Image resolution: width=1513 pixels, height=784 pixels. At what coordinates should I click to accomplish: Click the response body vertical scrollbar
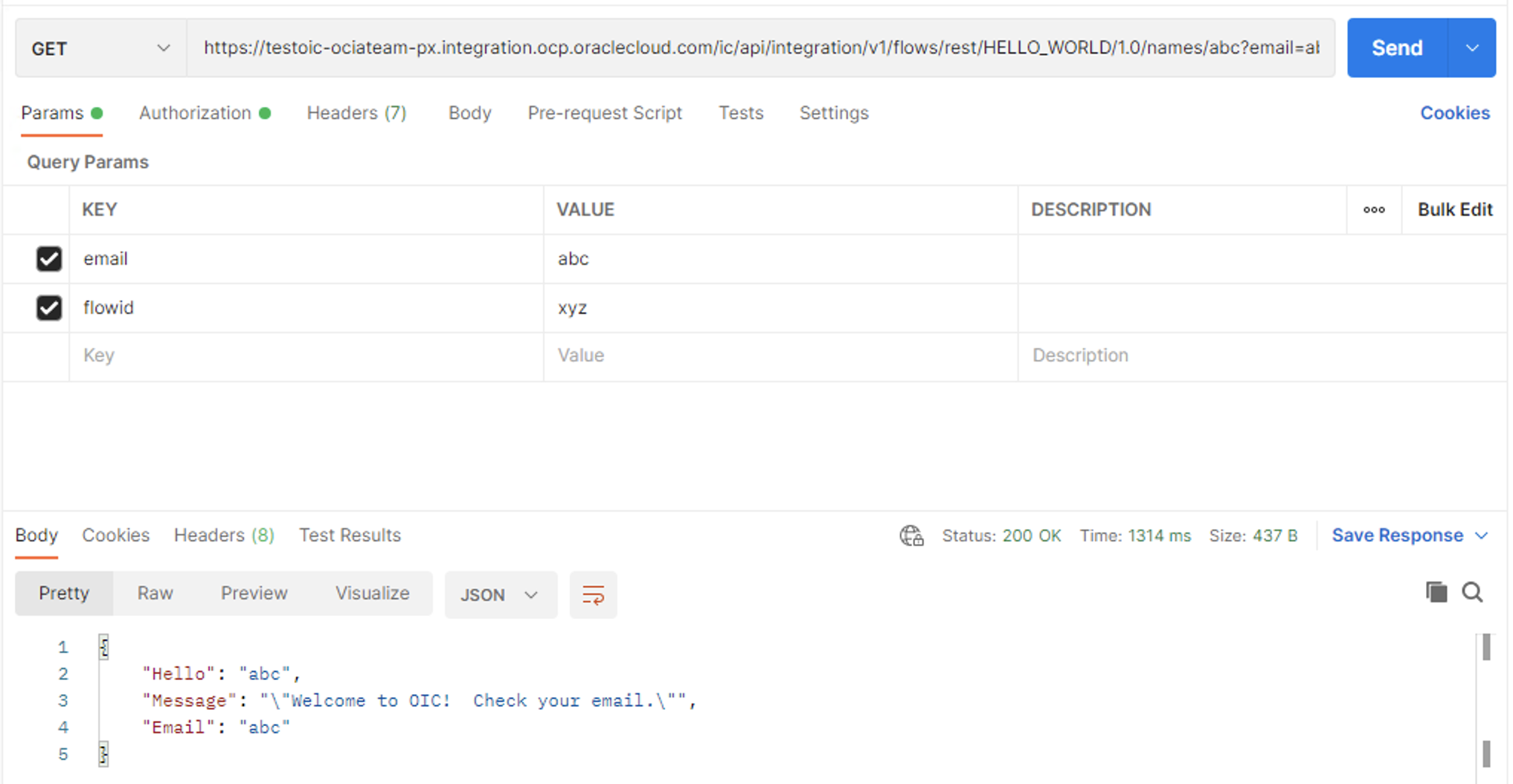[x=1485, y=699]
